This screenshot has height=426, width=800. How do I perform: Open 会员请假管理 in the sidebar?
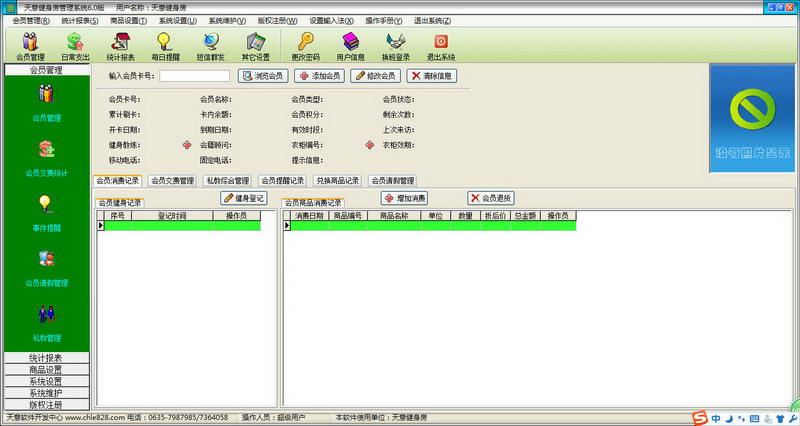tap(46, 268)
